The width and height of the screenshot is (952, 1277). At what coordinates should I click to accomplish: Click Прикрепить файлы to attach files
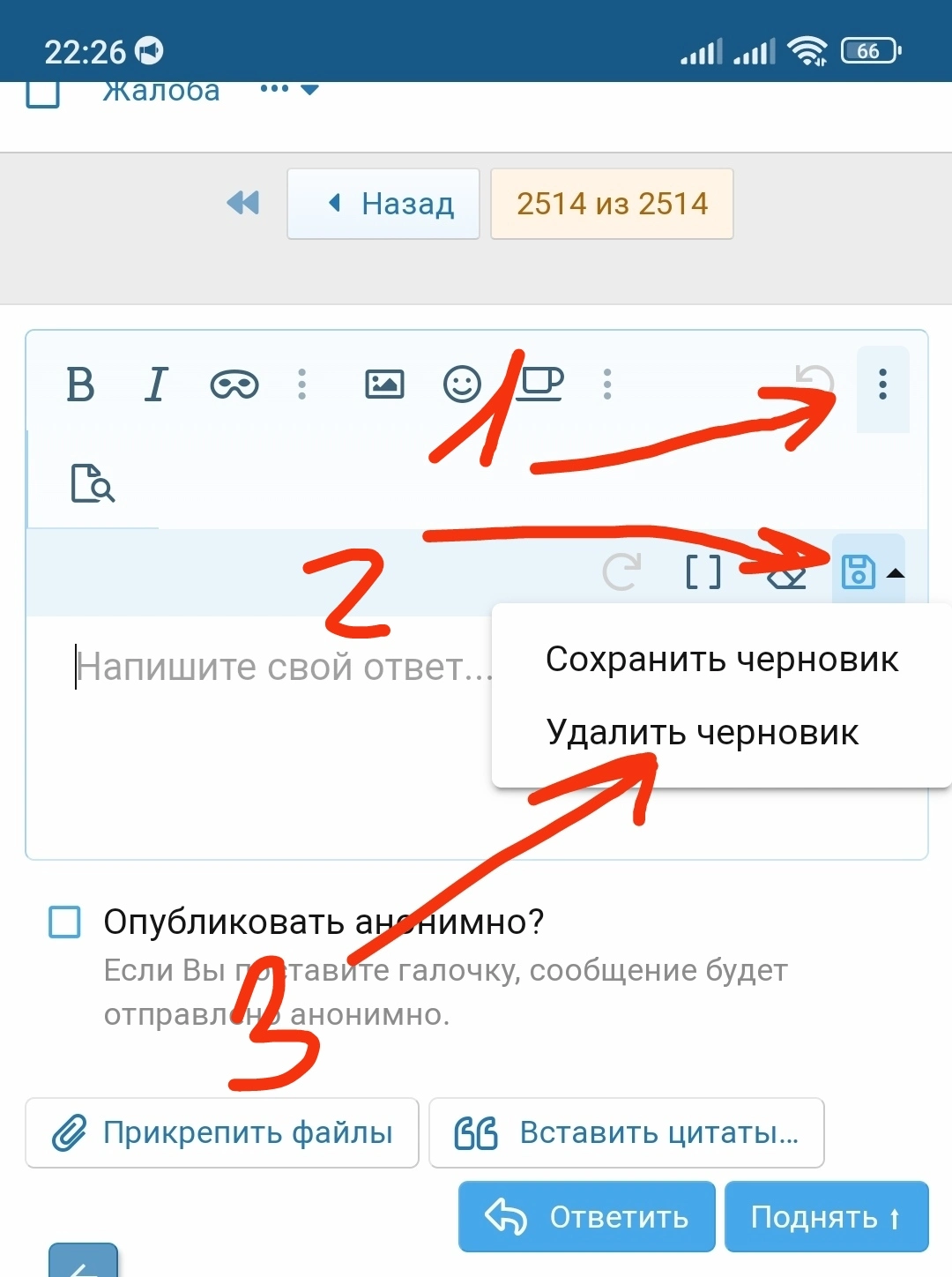tap(222, 1132)
